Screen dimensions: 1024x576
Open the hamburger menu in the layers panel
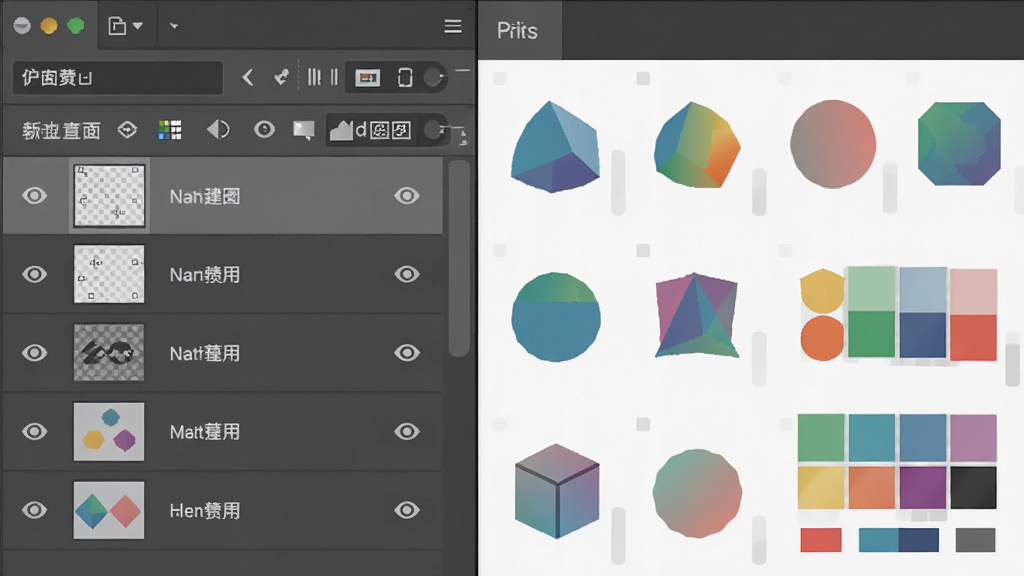(x=453, y=26)
